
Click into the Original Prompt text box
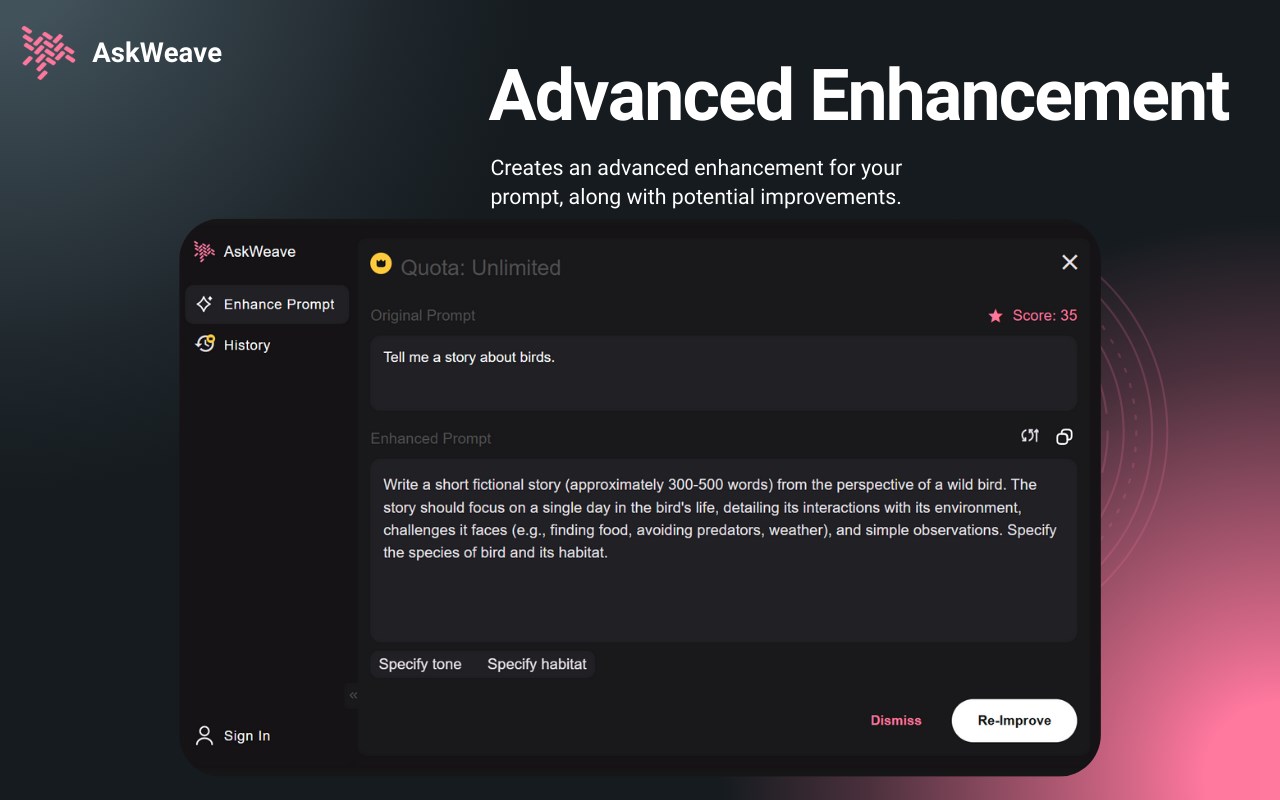click(x=723, y=373)
